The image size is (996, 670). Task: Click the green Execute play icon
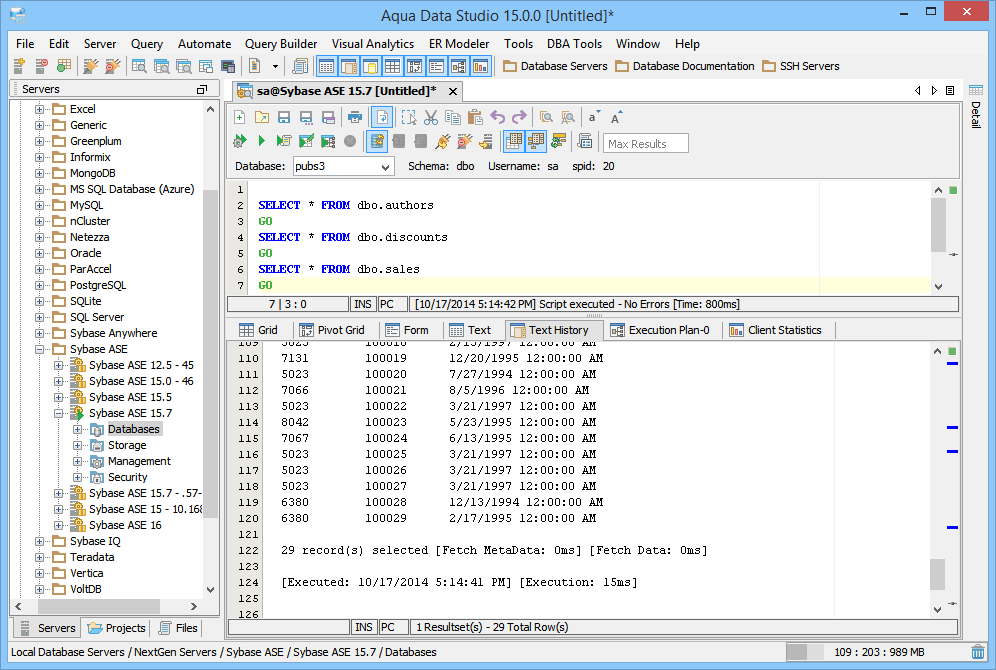pos(262,142)
